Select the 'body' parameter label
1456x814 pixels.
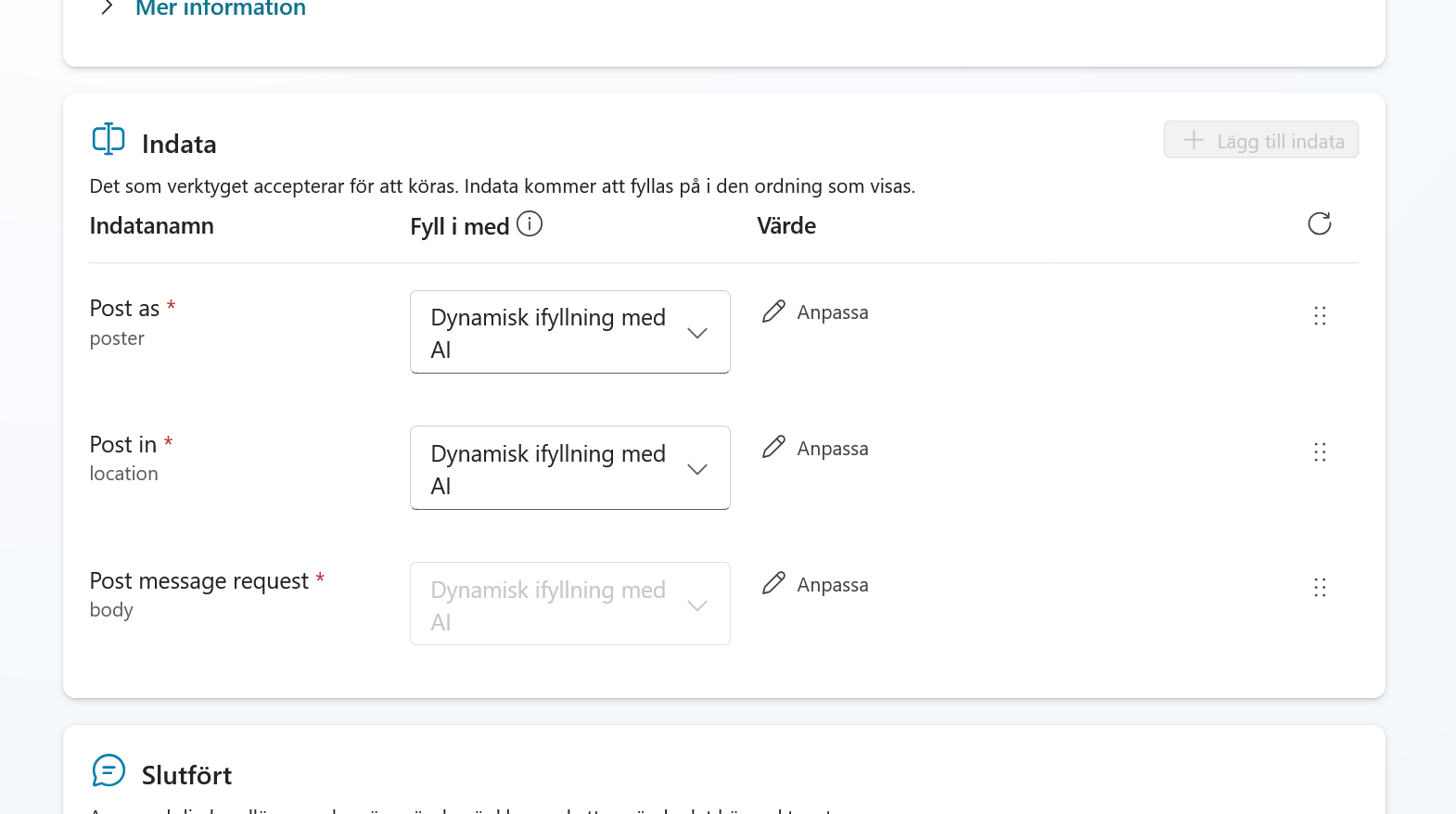pos(111,610)
